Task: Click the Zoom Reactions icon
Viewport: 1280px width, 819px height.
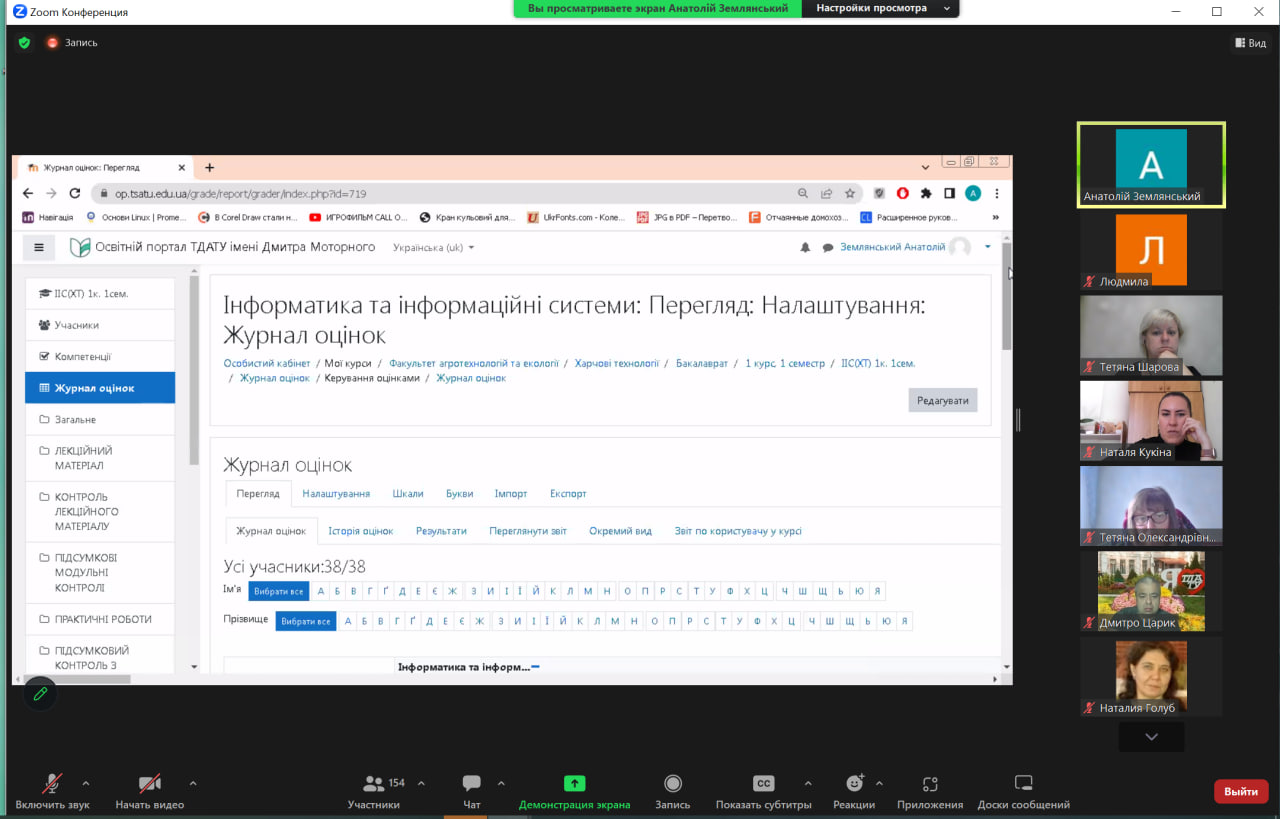Action: coord(854,784)
